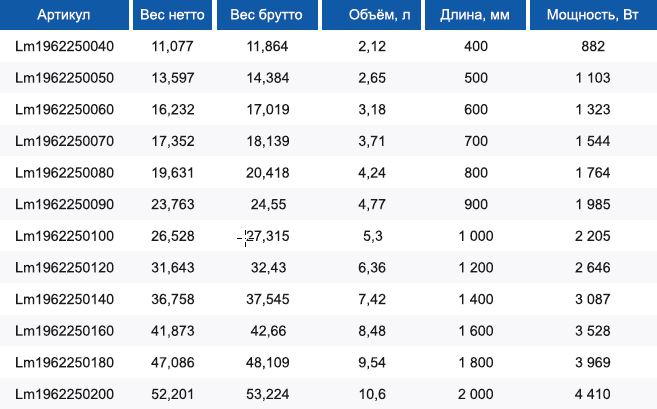Click power value 4 410
The height and width of the screenshot is (409, 657).
592,394
